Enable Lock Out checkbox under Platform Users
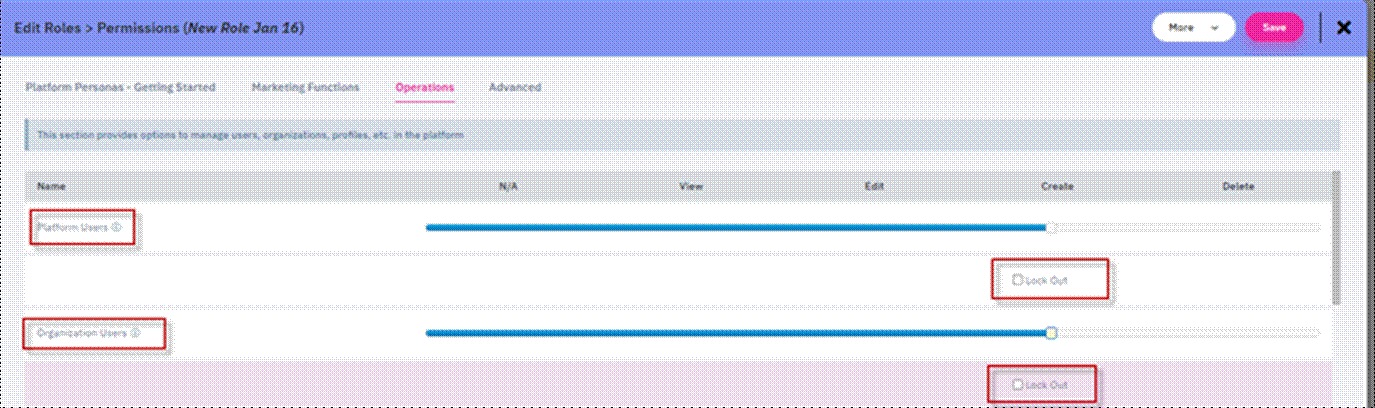 pos(1017,280)
